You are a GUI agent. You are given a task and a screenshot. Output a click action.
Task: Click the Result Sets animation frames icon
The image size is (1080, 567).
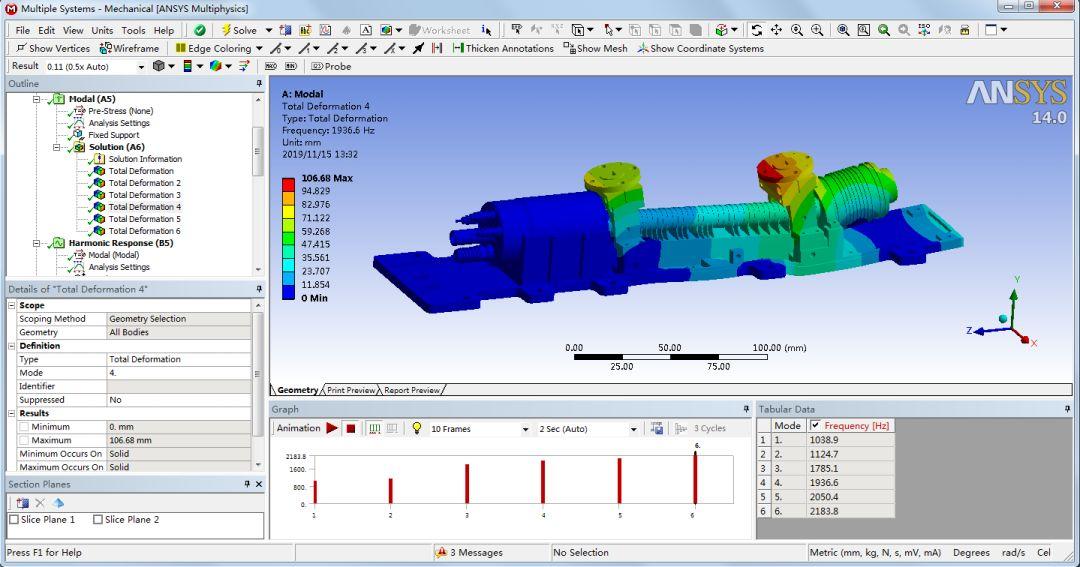tap(392, 429)
